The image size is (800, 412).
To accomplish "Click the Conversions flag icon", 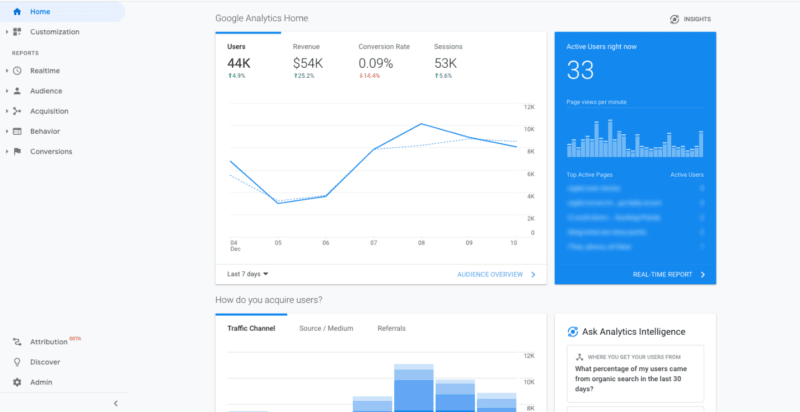I will point(17,151).
